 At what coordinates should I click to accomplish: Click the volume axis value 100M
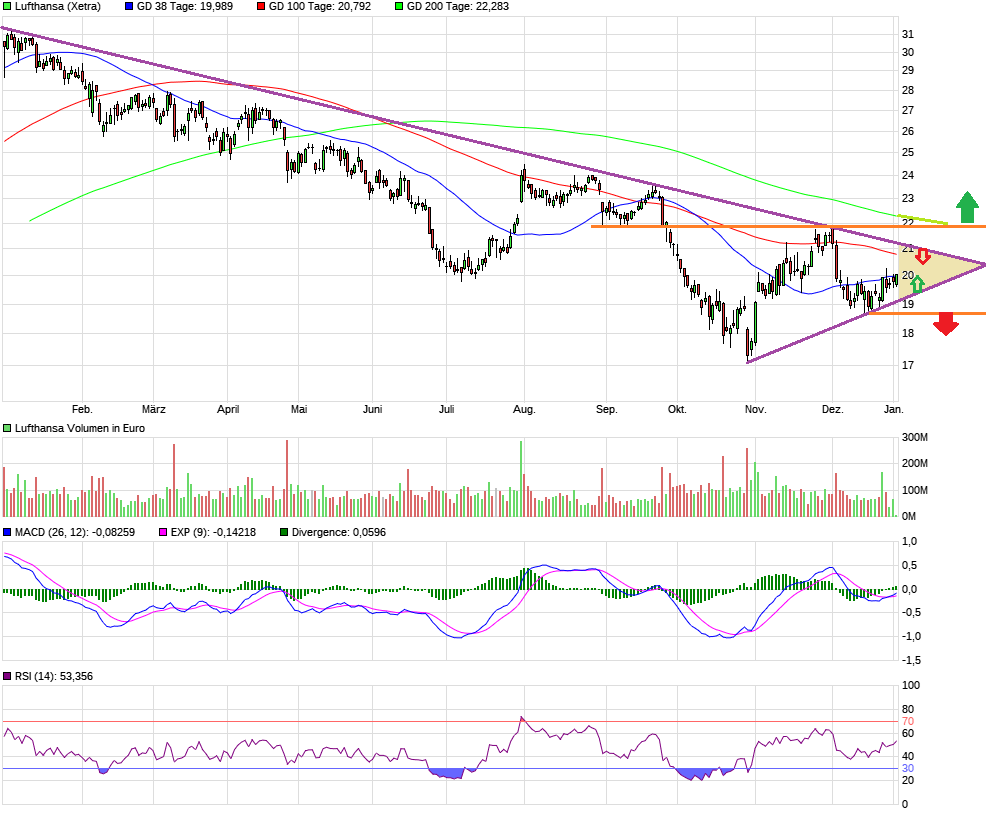point(915,490)
